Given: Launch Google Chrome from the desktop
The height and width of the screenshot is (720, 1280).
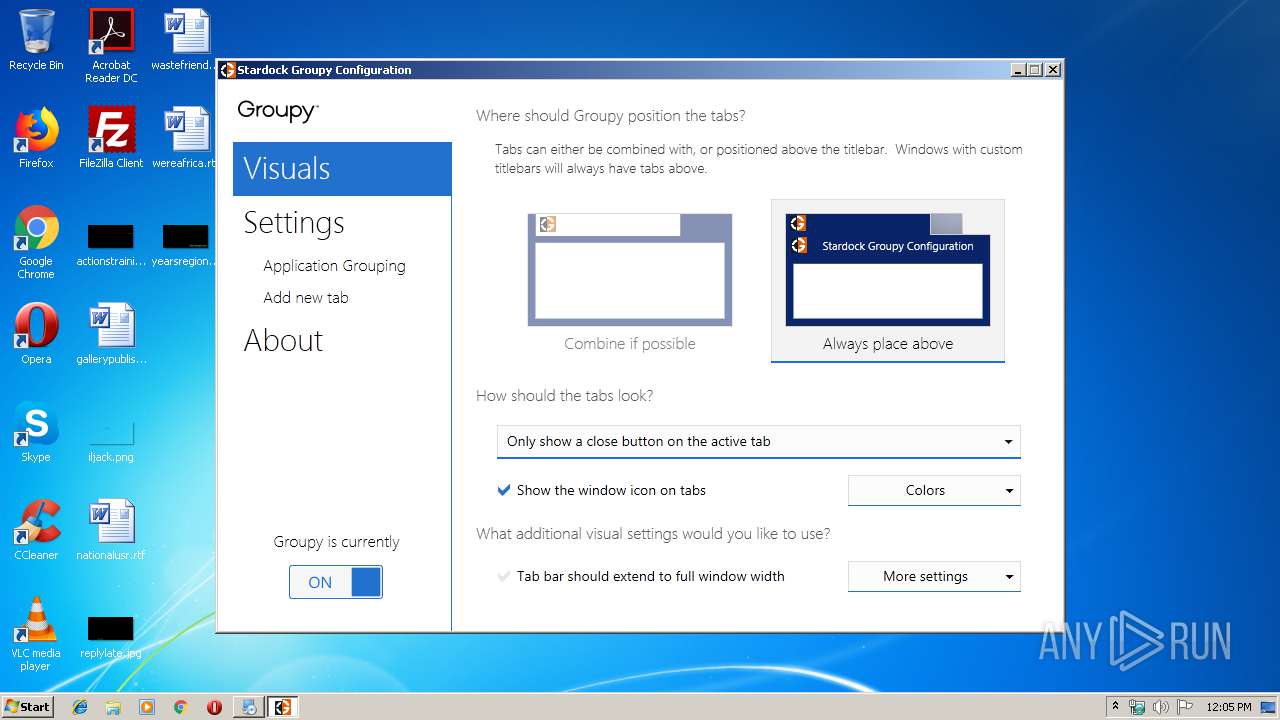Looking at the screenshot, I should (36, 242).
